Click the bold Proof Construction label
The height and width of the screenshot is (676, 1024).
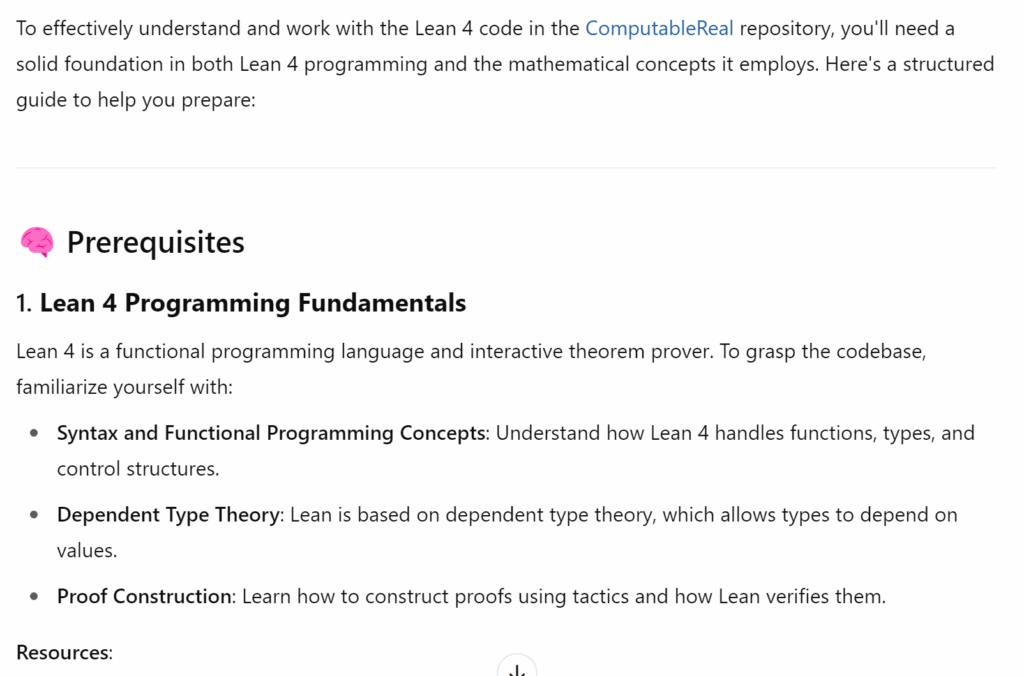point(144,596)
